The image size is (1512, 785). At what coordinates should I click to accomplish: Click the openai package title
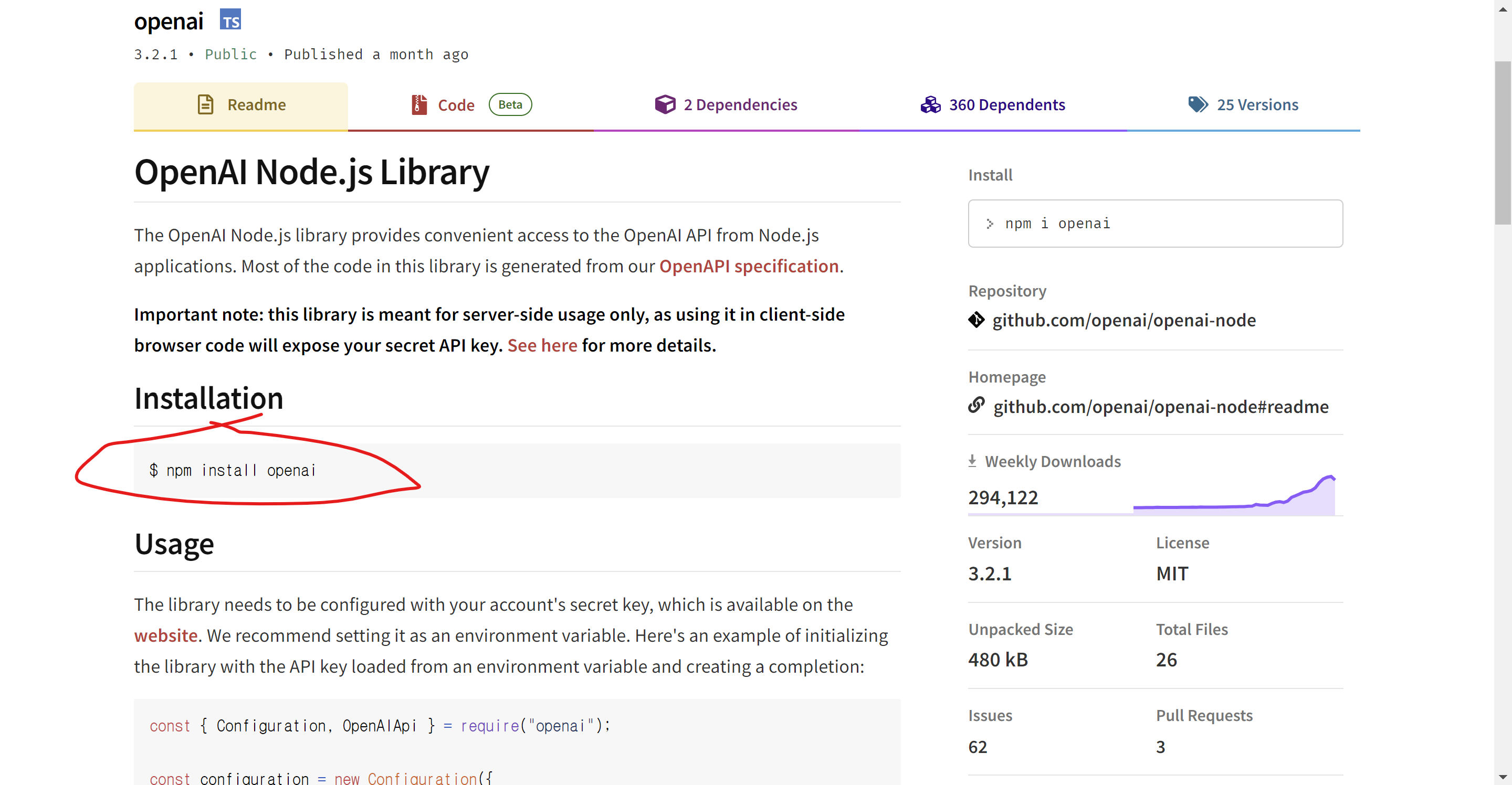pyautogui.click(x=169, y=21)
